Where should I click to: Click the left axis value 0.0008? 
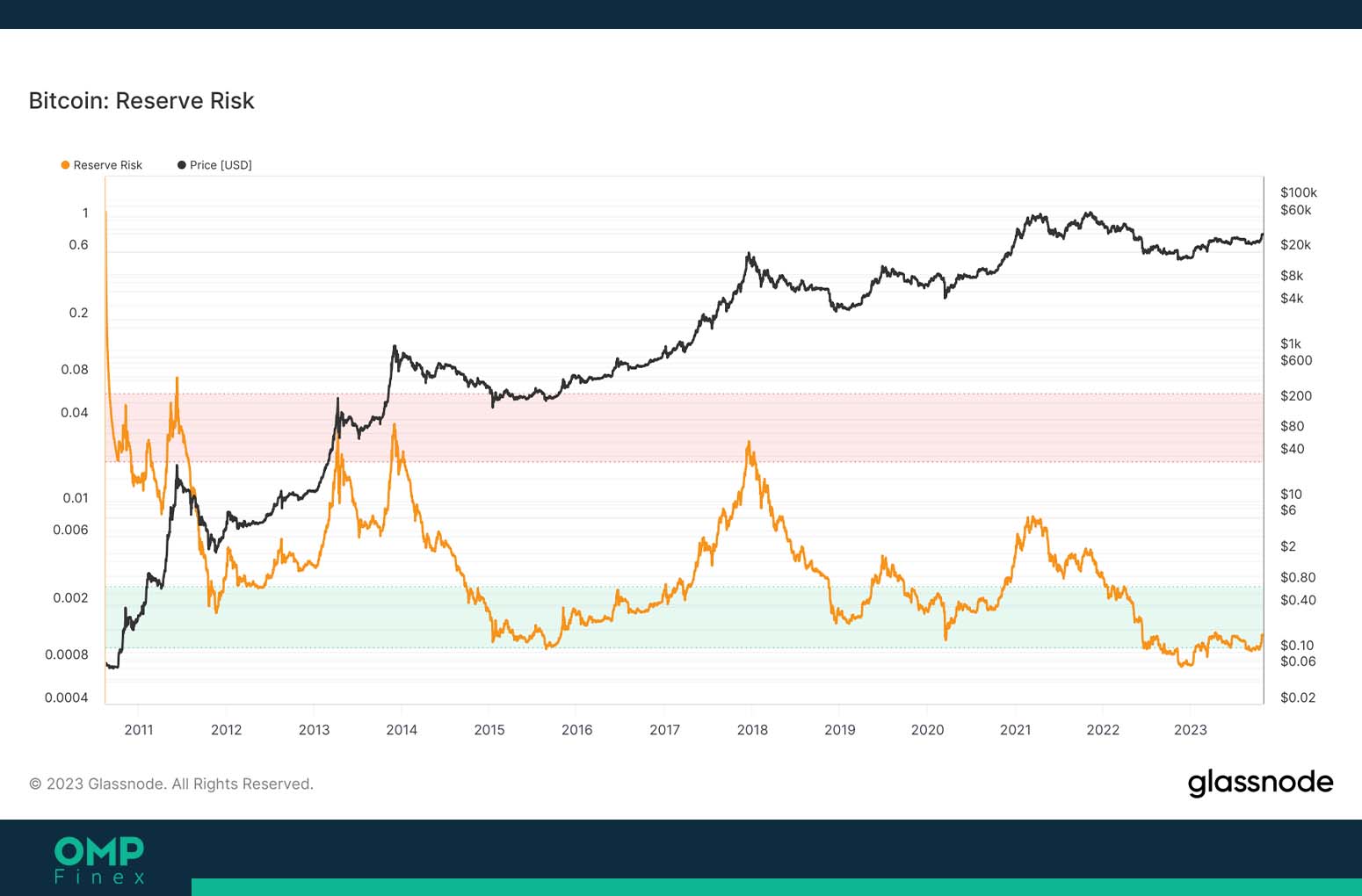click(x=67, y=654)
